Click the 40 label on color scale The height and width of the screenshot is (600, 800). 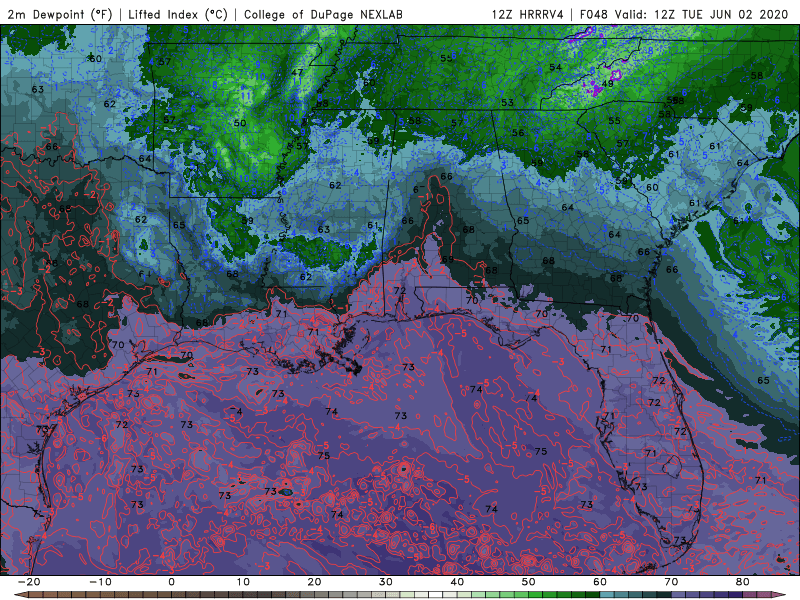click(x=457, y=582)
